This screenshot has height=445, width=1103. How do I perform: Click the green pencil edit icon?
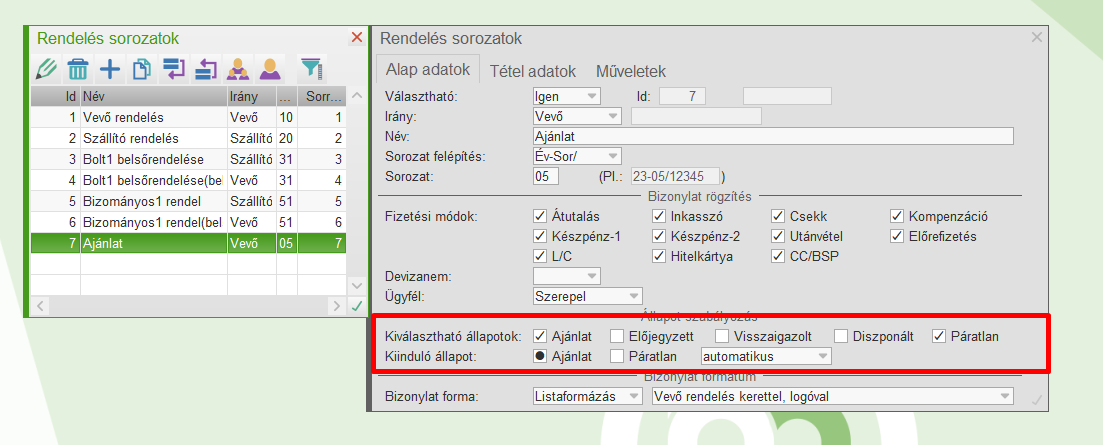[x=45, y=69]
